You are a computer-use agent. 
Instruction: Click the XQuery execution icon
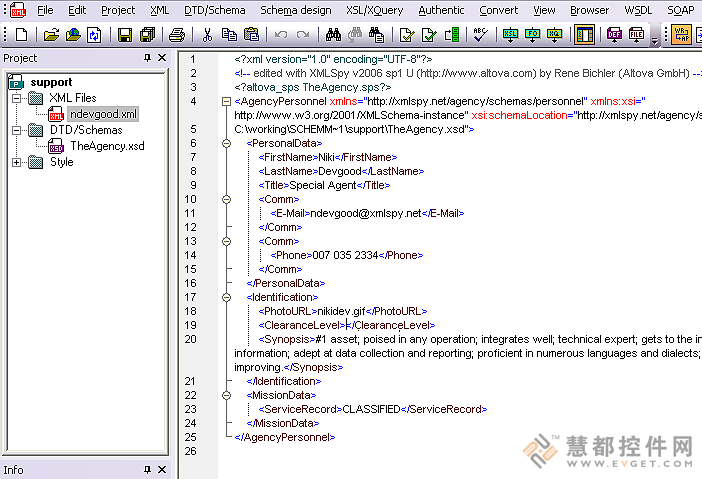[x=554, y=34]
